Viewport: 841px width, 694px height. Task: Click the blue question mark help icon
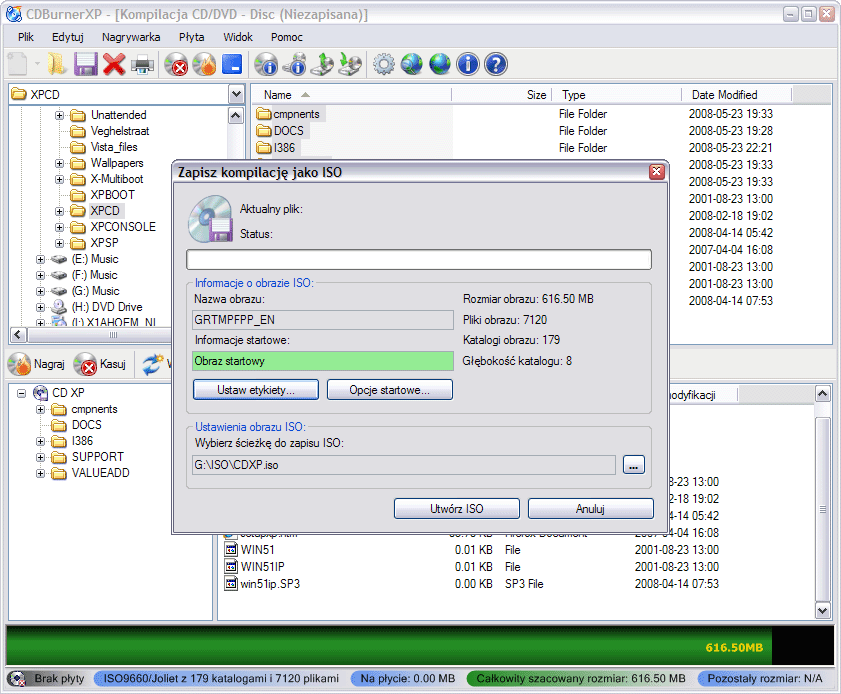(x=496, y=64)
